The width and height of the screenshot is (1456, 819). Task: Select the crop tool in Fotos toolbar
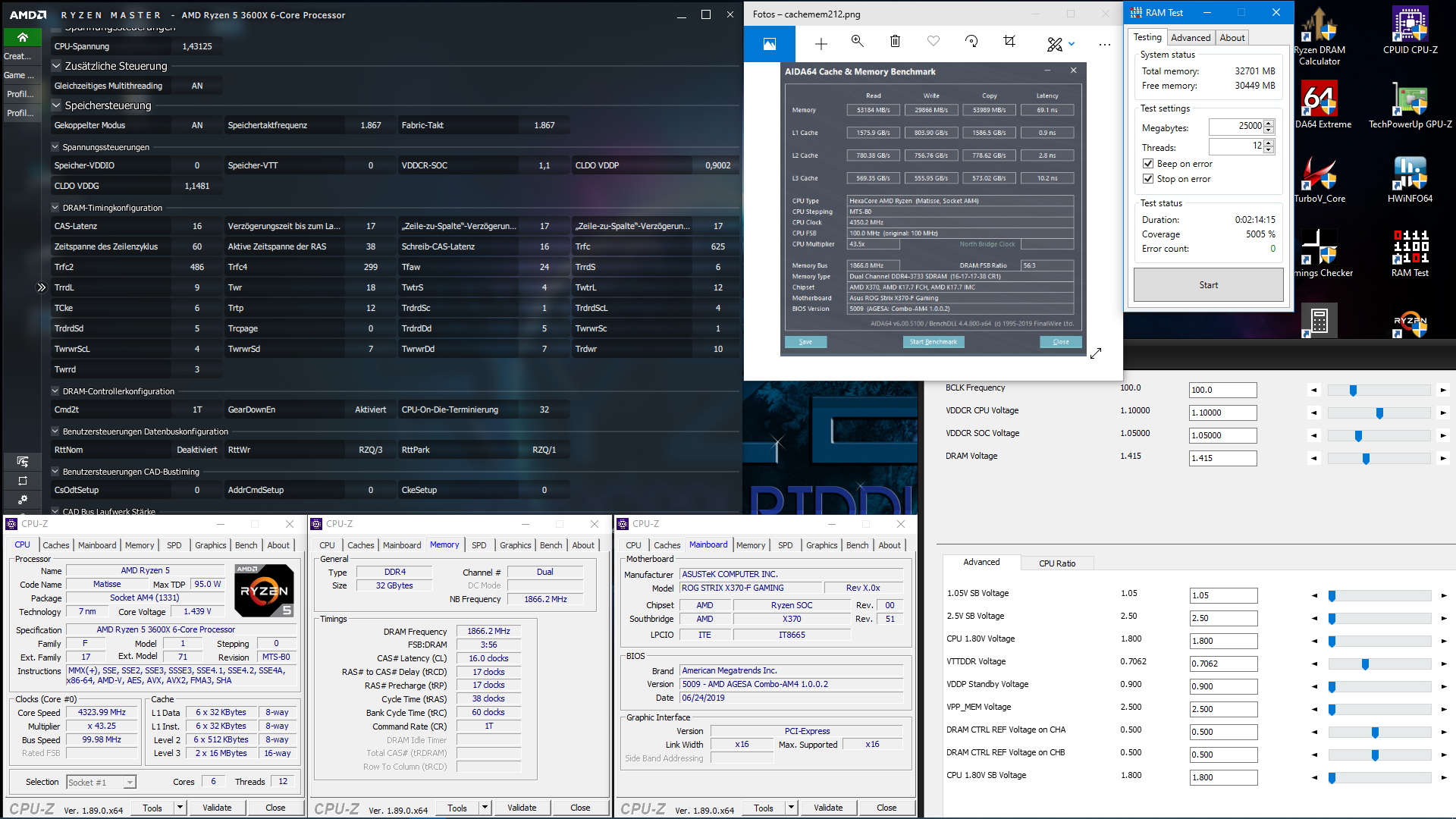[1009, 42]
